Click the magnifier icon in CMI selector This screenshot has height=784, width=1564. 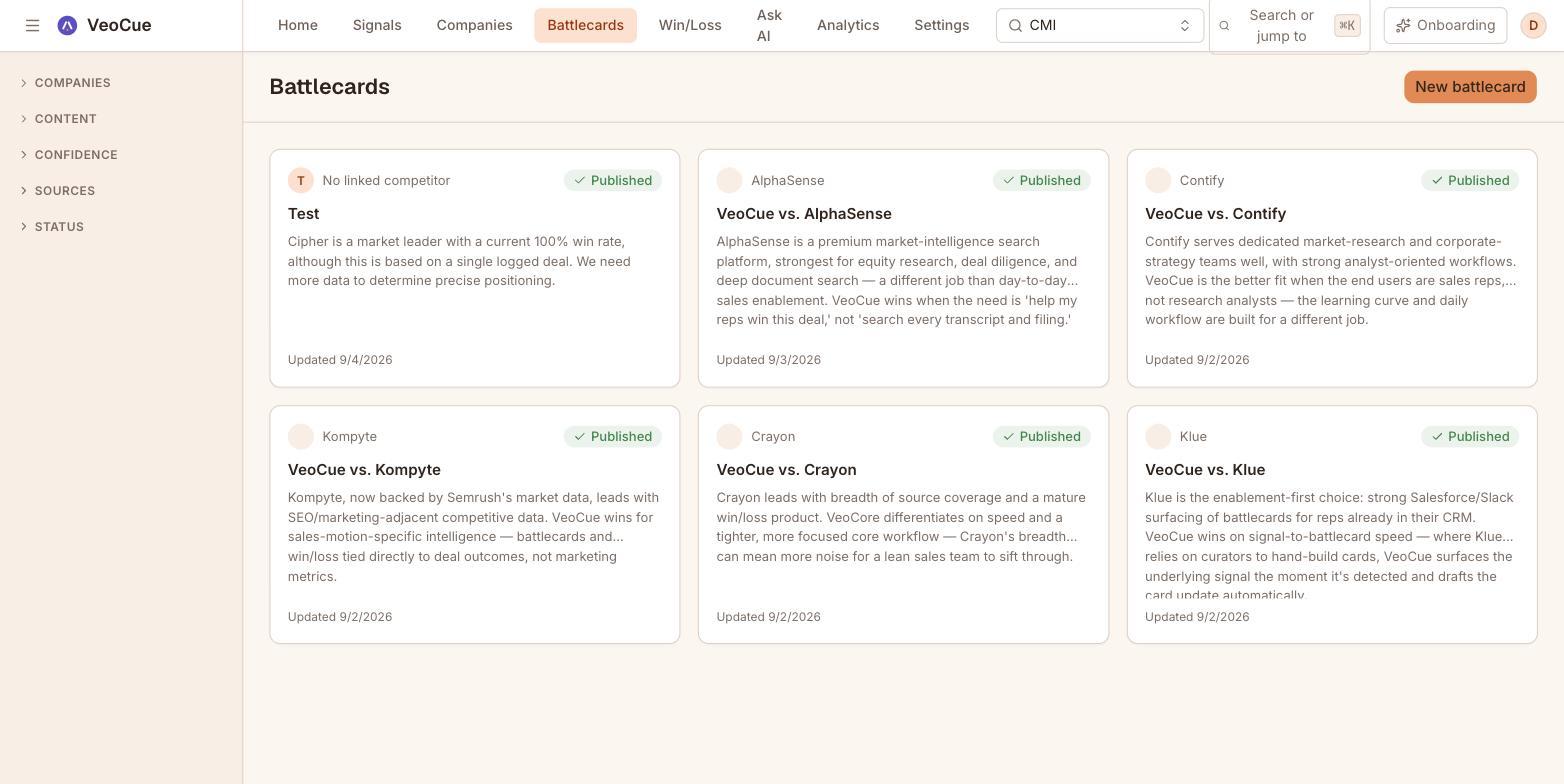(1015, 25)
